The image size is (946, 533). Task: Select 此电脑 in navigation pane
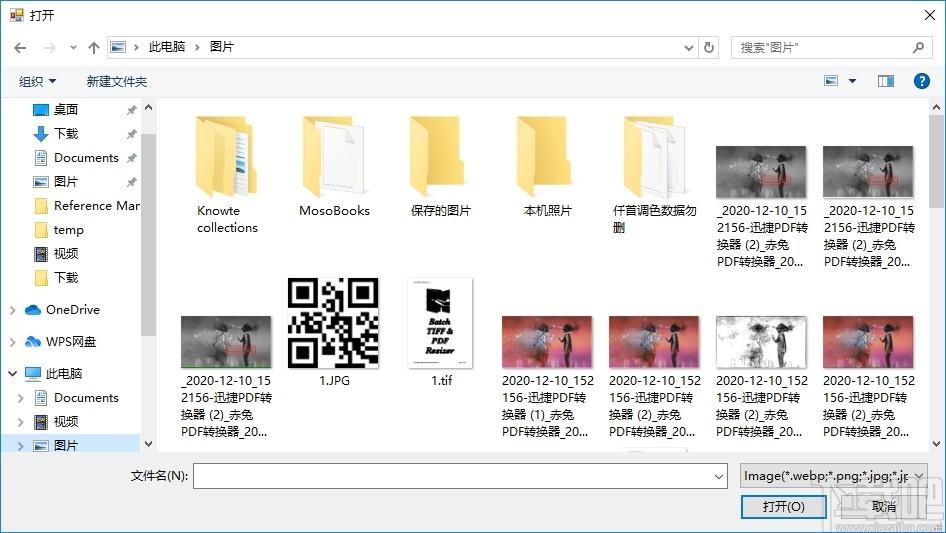tap(63, 374)
